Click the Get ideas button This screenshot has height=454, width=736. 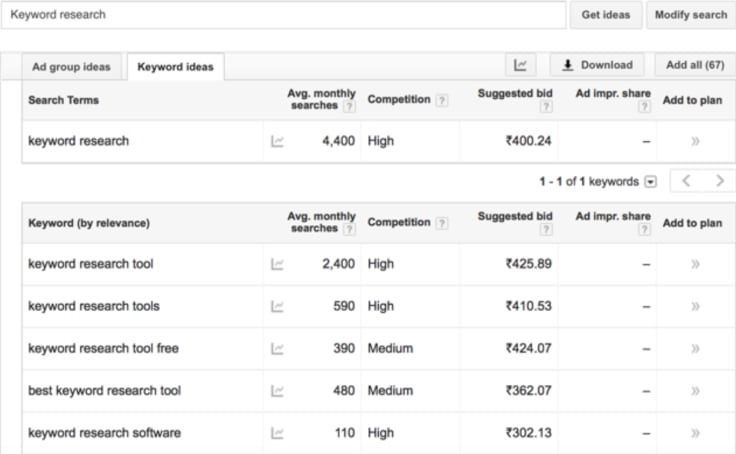pos(606,15)
